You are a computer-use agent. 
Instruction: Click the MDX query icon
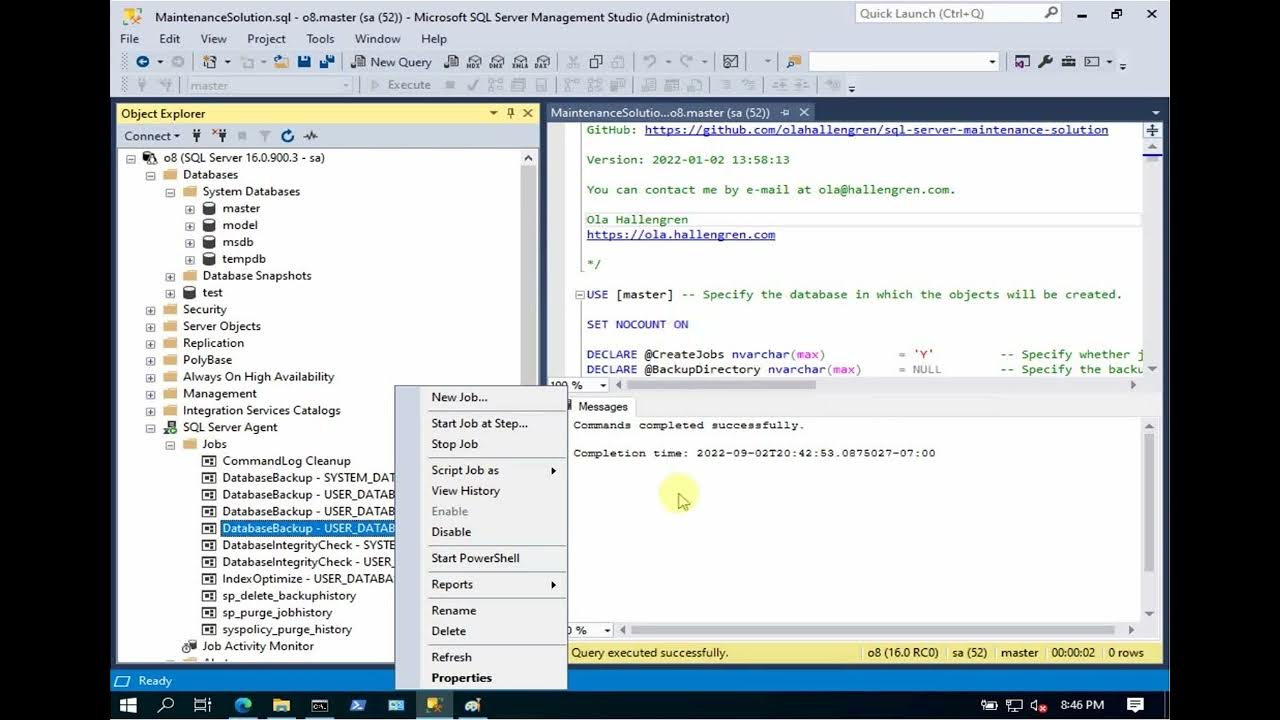coord(475,62)
